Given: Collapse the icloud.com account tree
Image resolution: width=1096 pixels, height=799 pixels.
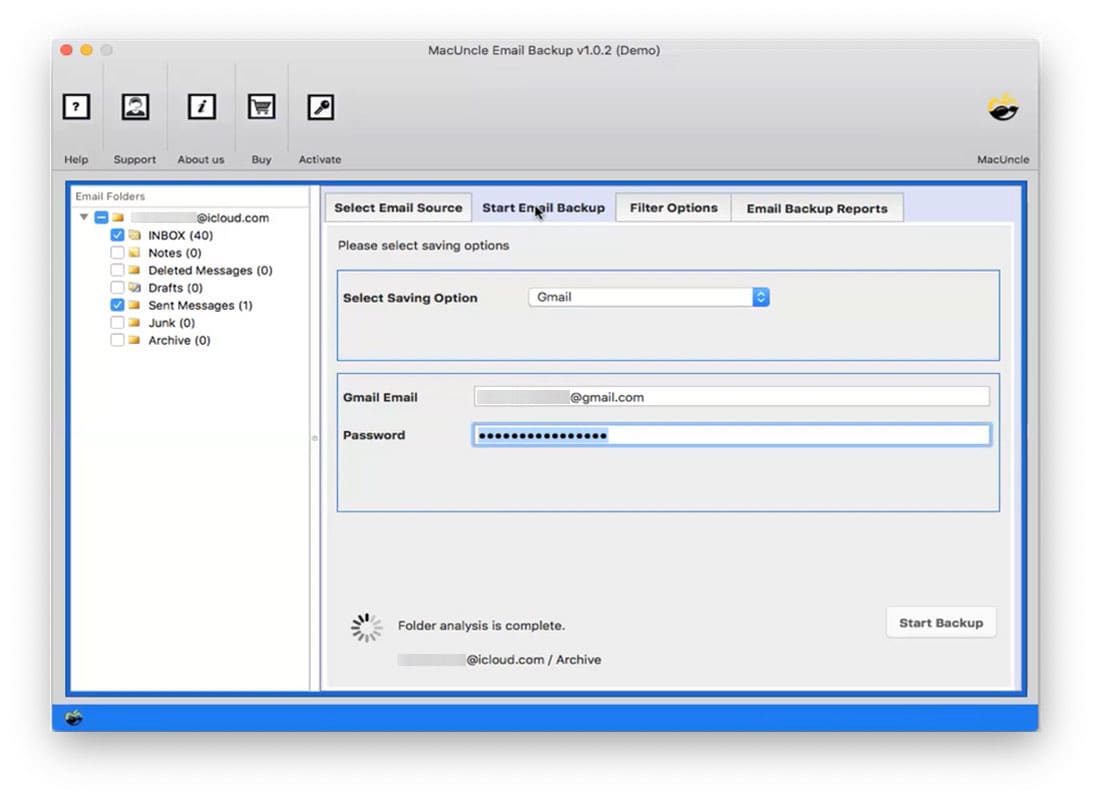Looking at the screenshot, I should (x=84, y=217).
